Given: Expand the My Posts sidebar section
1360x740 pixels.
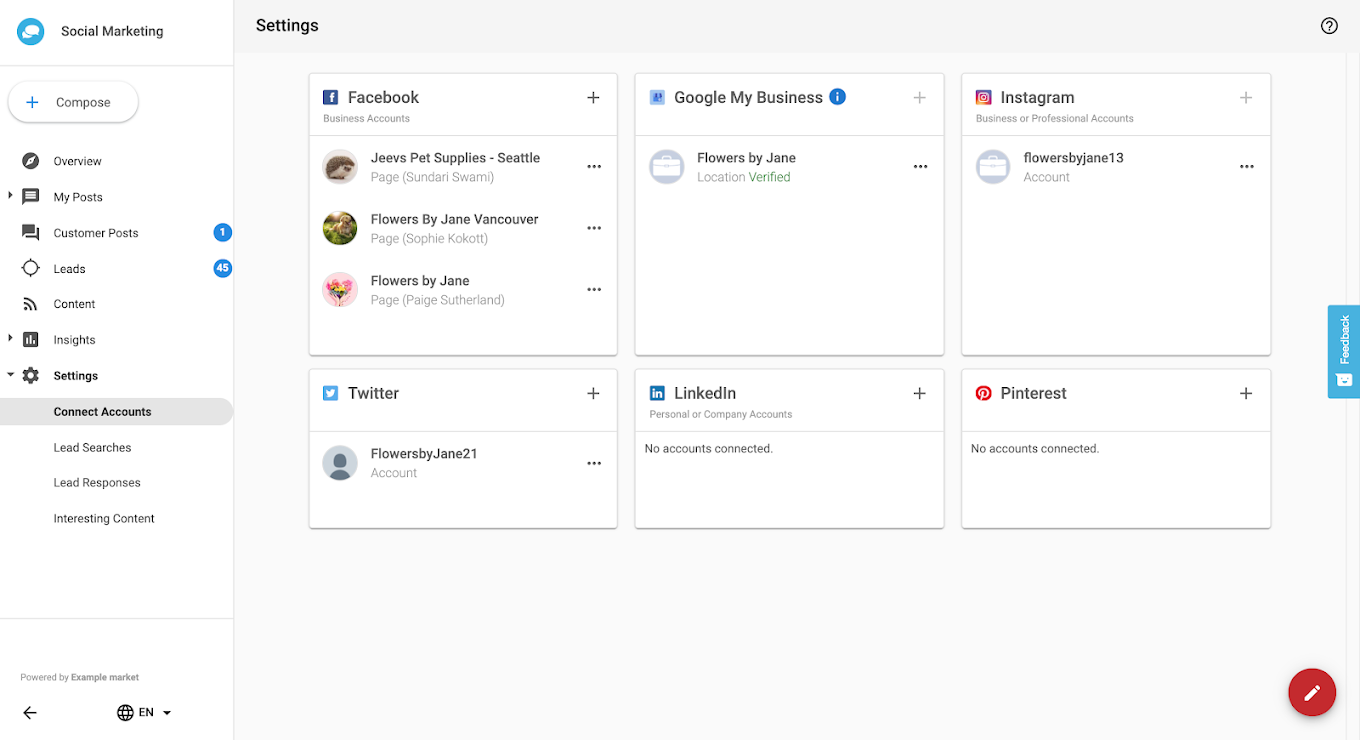Looking at the screenshot, I should (11, 196).
